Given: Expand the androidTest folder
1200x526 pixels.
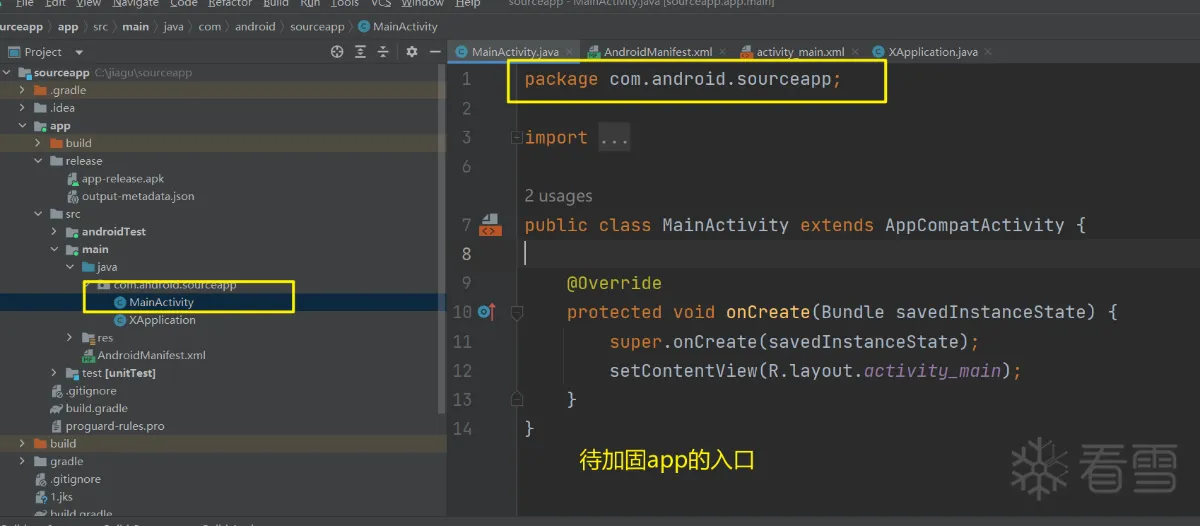Looking at the screenshot, I should point(54,231).
